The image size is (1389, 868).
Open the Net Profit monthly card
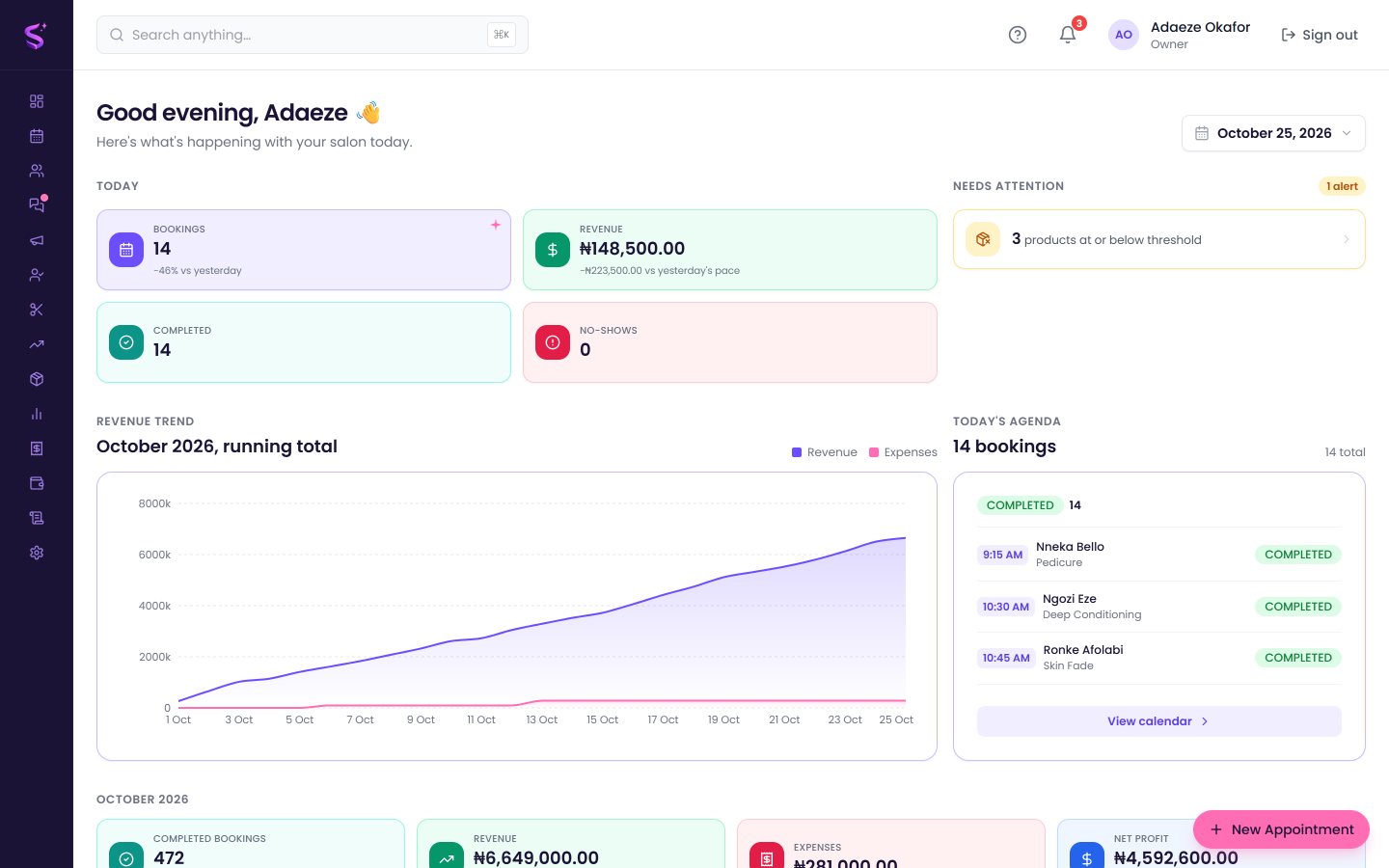coord(1212,844)
